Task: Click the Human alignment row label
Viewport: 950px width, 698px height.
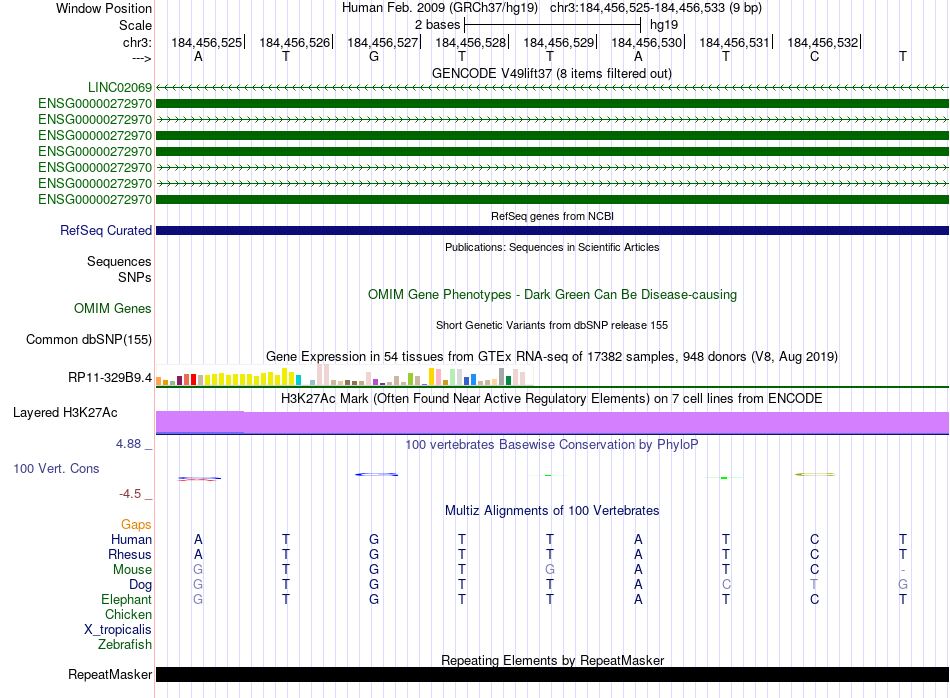Action: [131, 539]
